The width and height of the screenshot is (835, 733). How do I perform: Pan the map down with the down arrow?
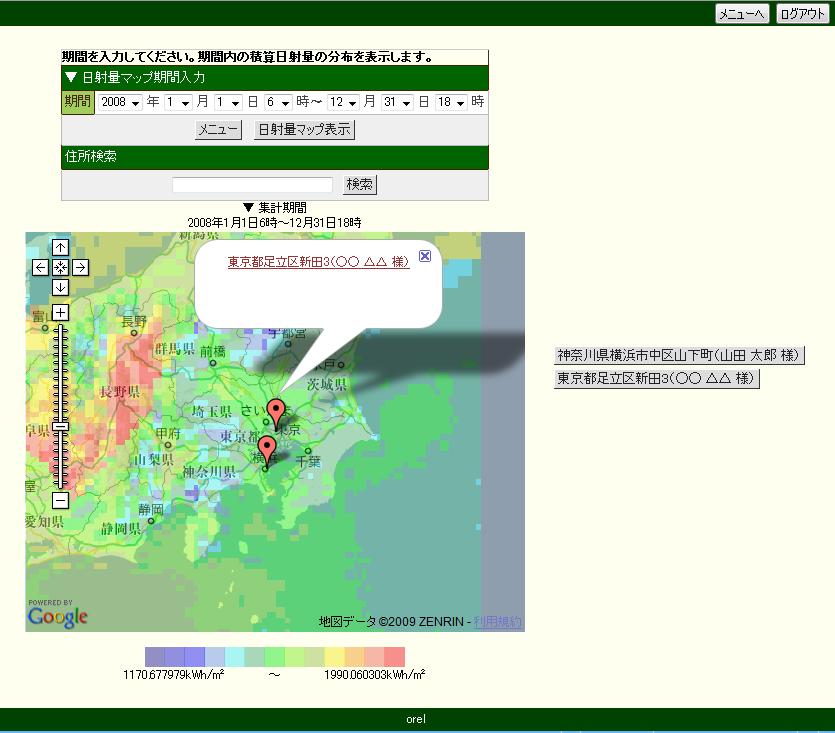pos(60,288)
